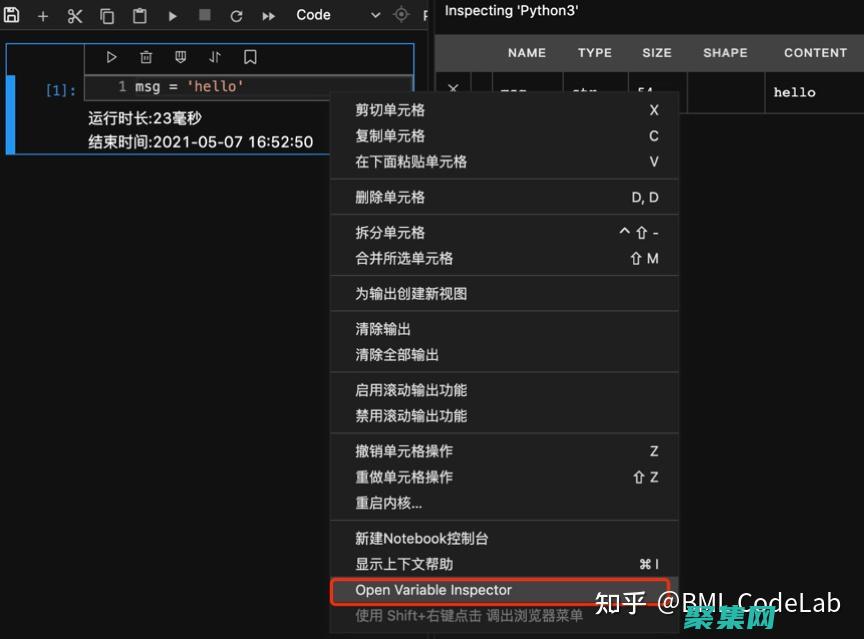Click the SHAPE column header
Image resolution: width=864 pixels, height=639 pixels.
(725, 53)
